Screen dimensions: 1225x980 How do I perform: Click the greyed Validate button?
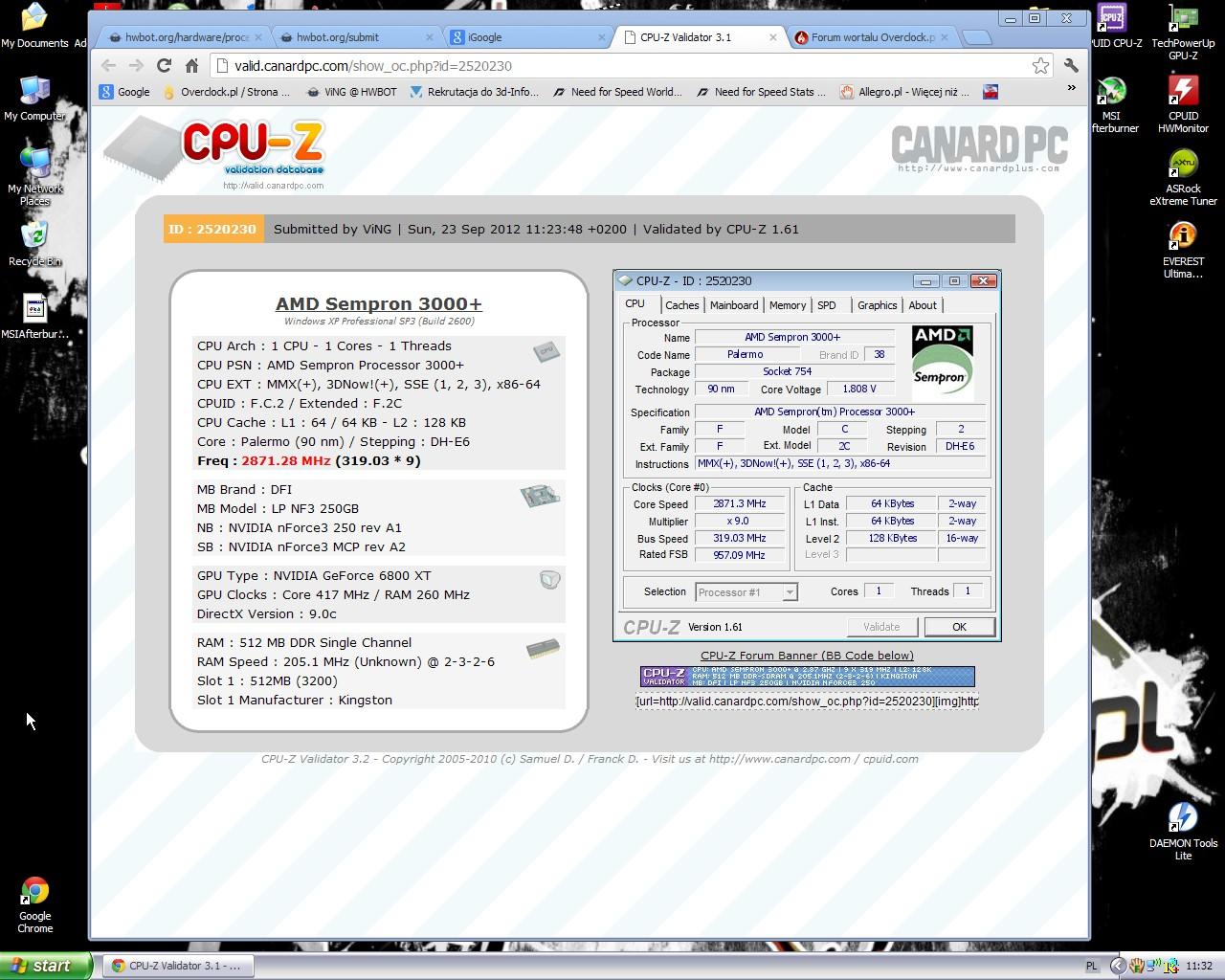click(x=881, y=627)
